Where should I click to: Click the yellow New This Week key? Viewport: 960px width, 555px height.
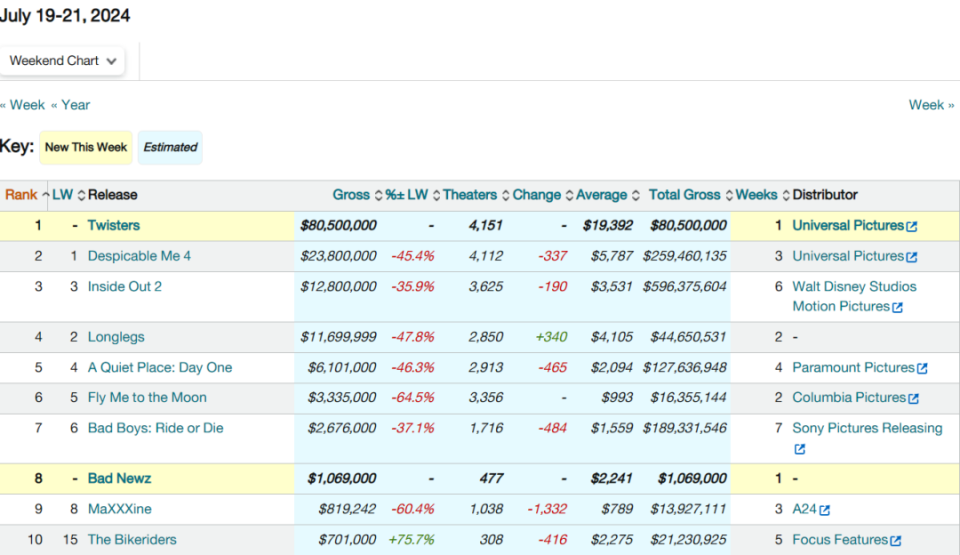coord(86,147)
